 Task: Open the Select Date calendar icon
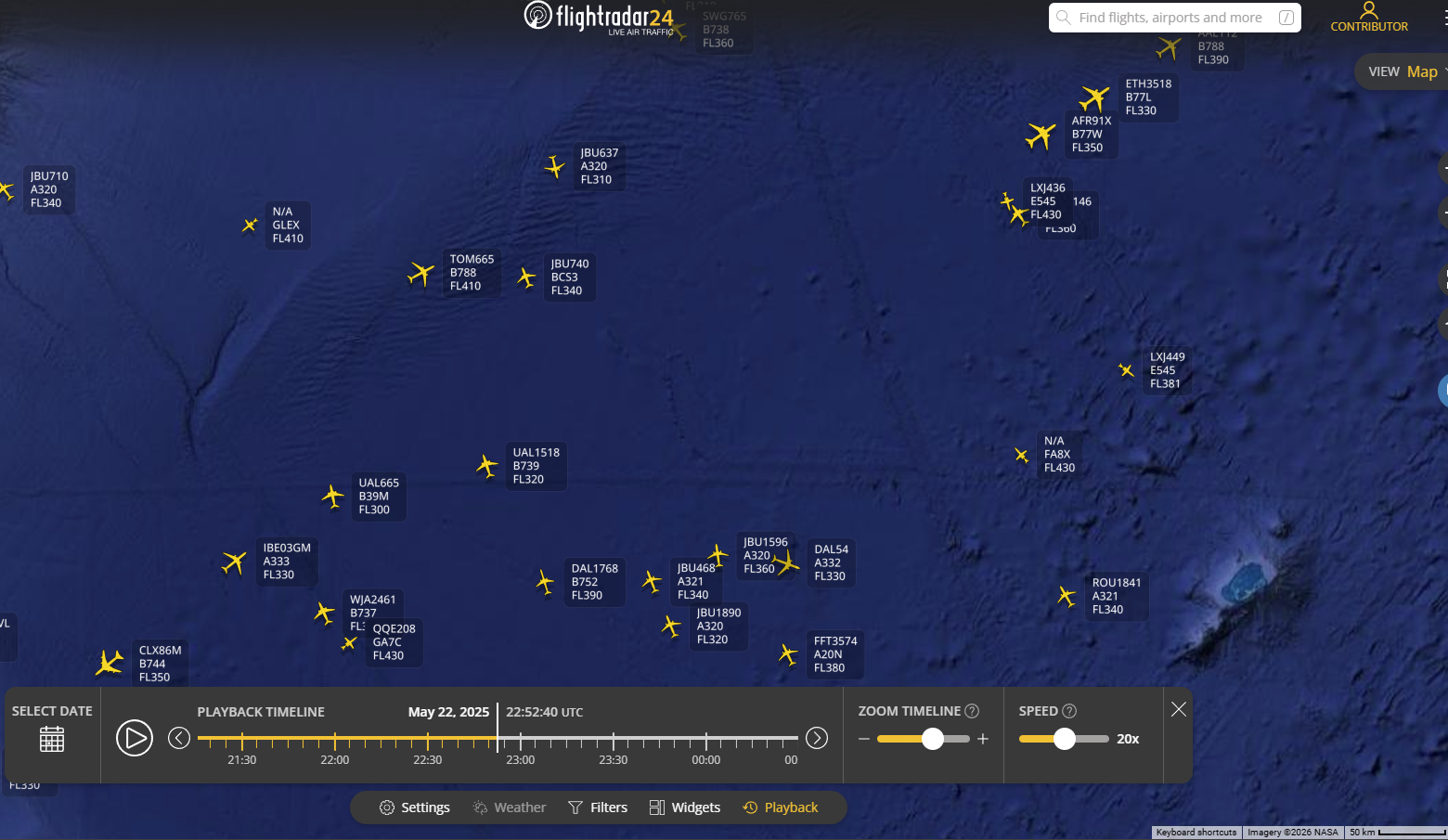pos(52,739)
